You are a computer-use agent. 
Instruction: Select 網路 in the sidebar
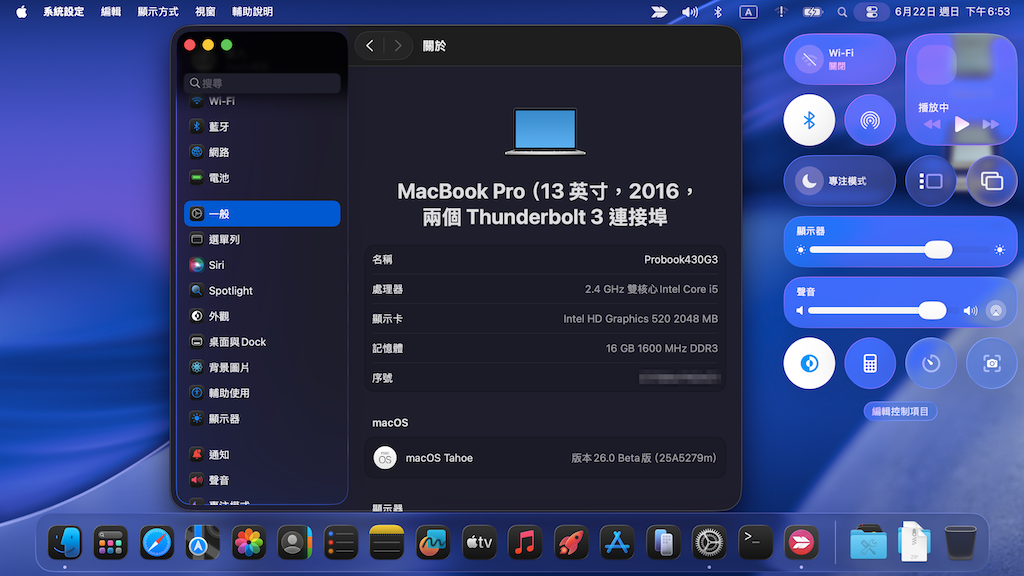click(262, 152)
